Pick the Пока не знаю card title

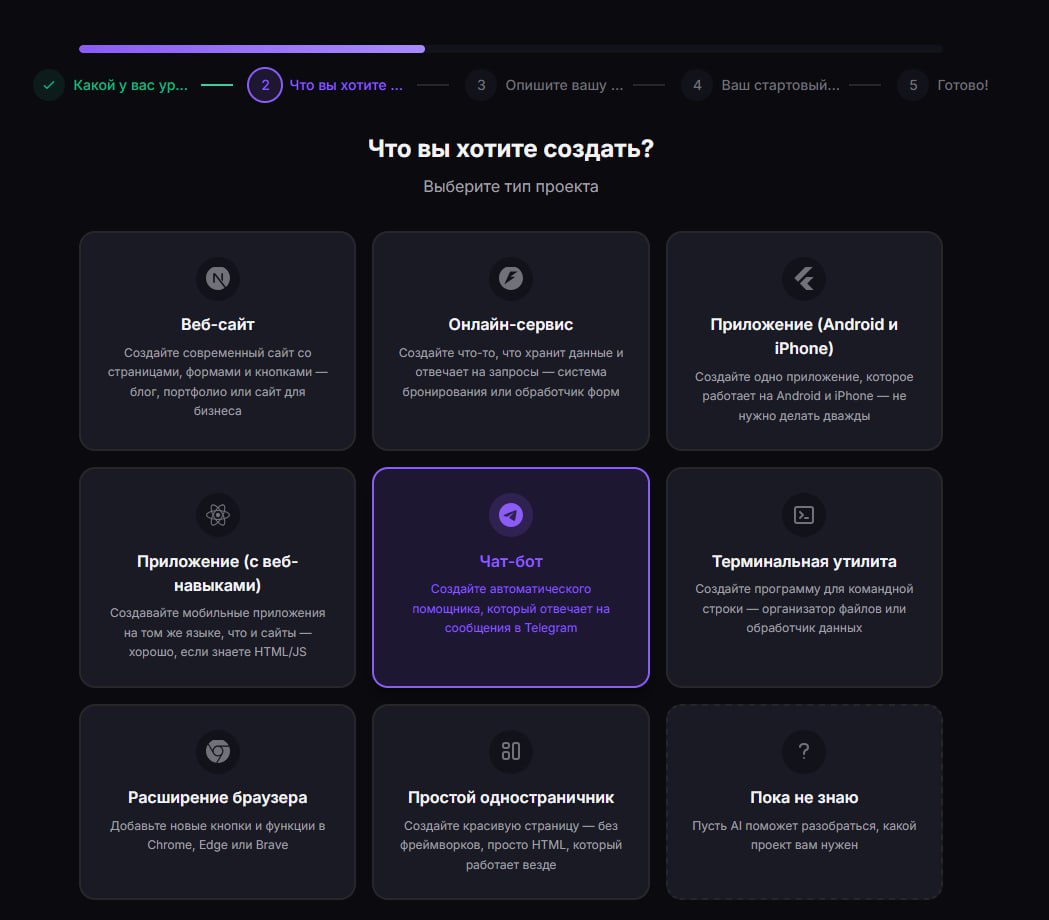point(804,798)
